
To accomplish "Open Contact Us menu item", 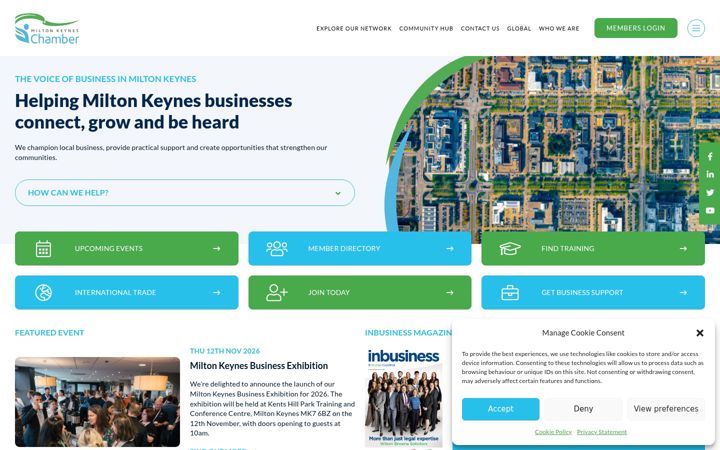I will 480,28.
